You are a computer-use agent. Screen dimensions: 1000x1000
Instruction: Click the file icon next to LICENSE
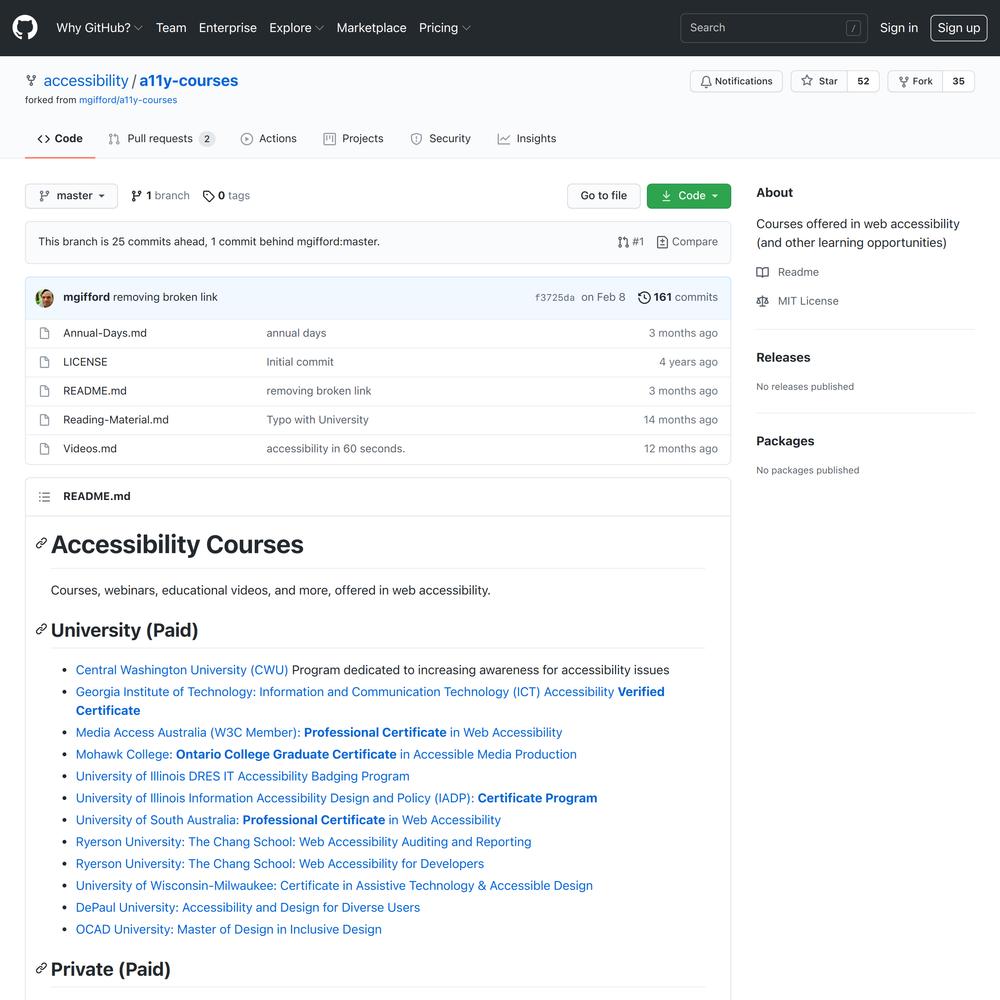[x=44, y=362]
